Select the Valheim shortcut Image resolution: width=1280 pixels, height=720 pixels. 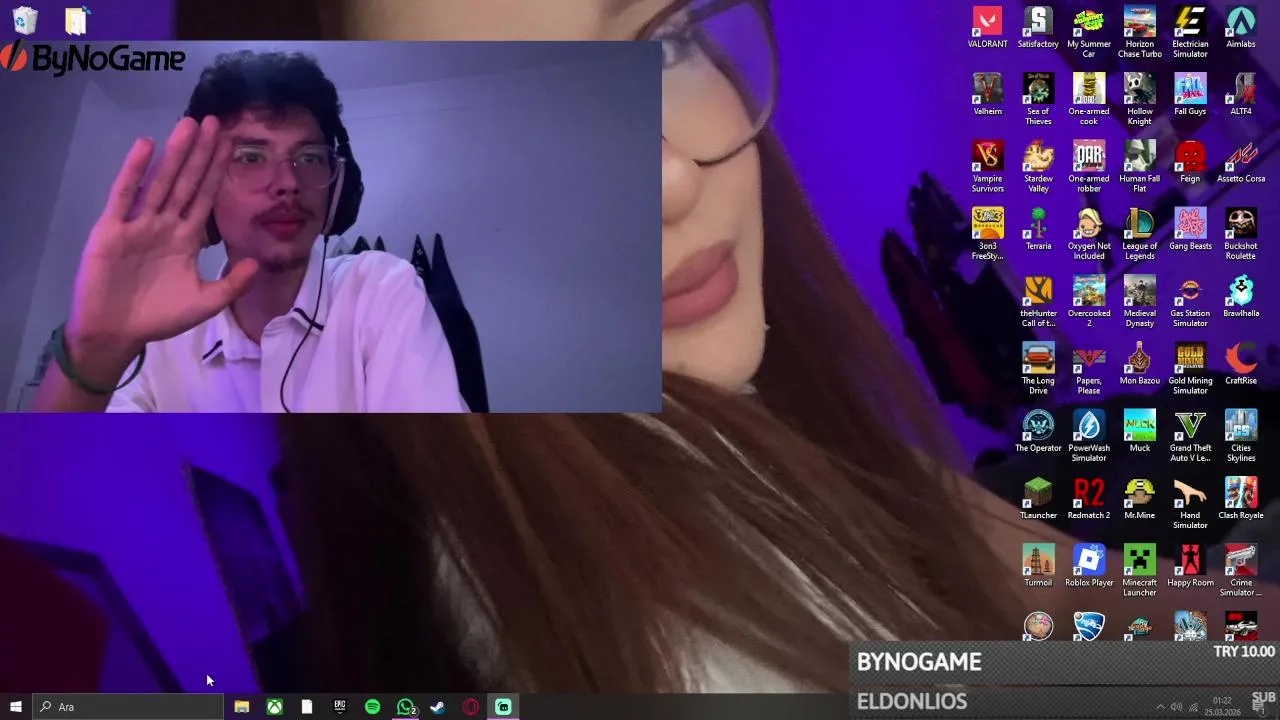(987, 94)
